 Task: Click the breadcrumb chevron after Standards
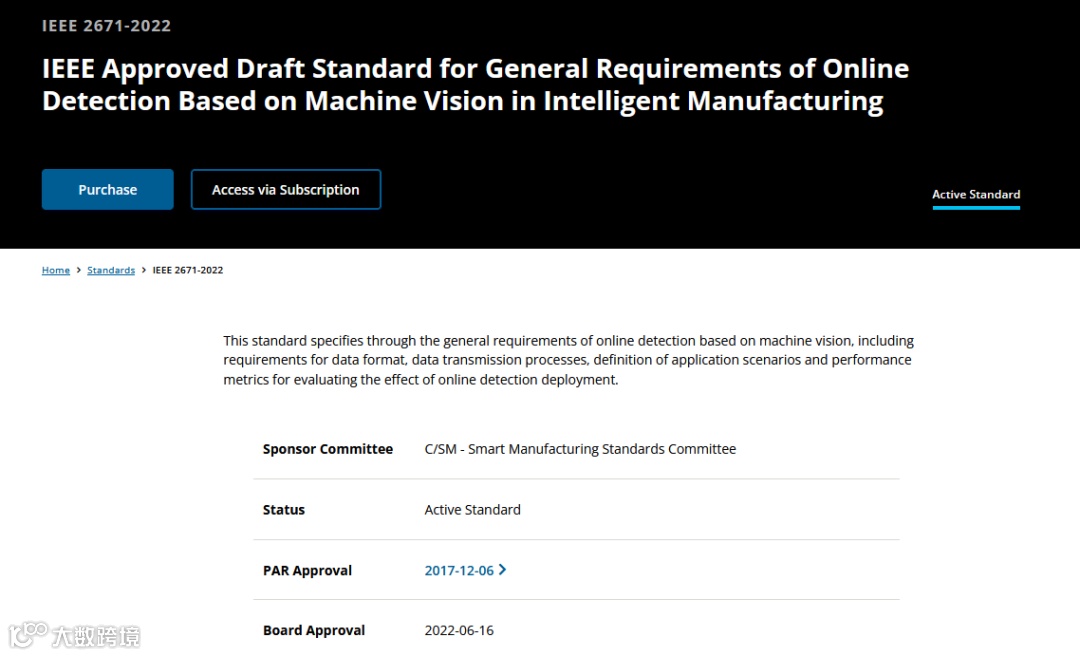(144, 270)
